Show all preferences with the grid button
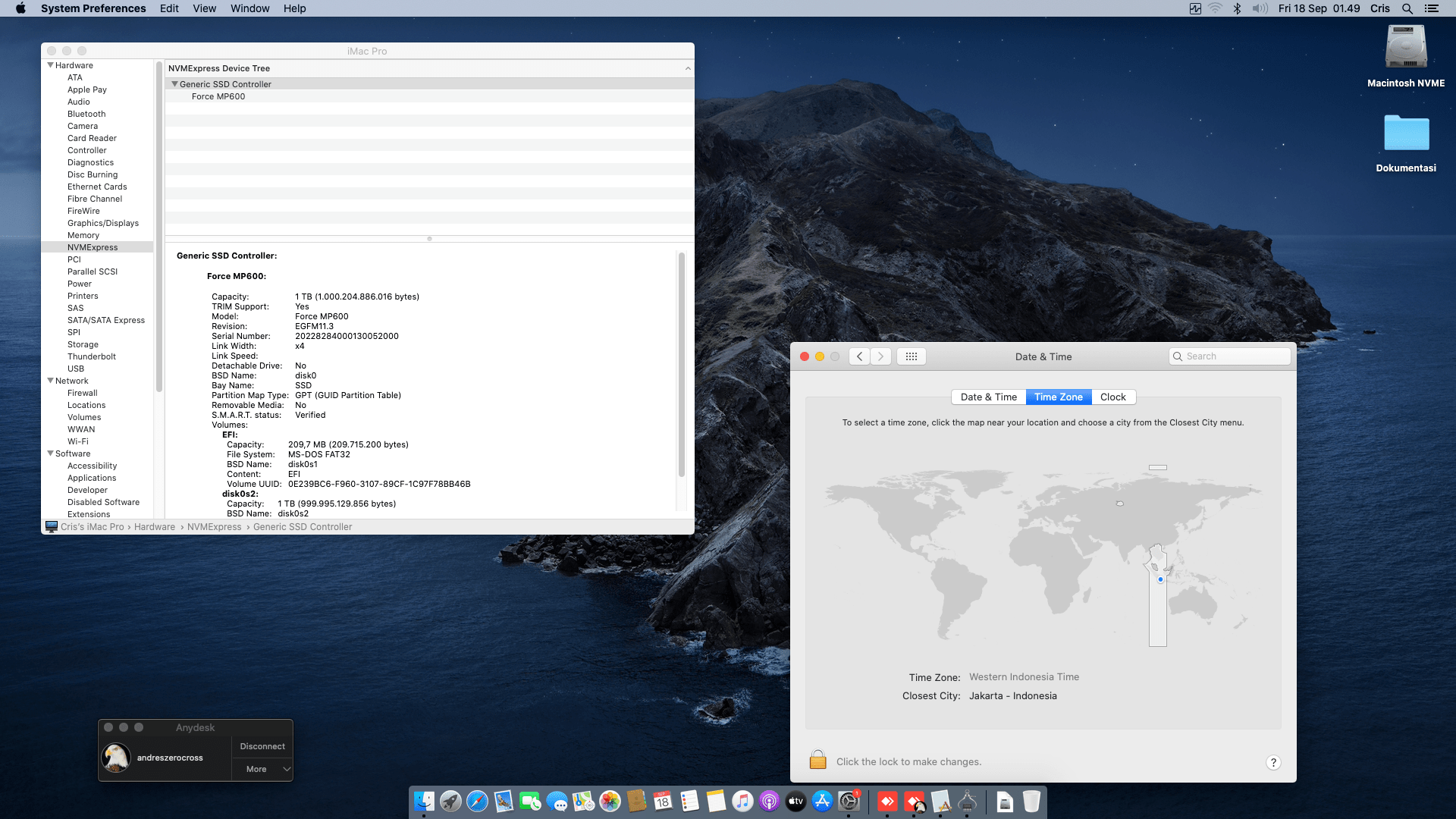Screen dimensions: 1456x819 tap(912, 356)
